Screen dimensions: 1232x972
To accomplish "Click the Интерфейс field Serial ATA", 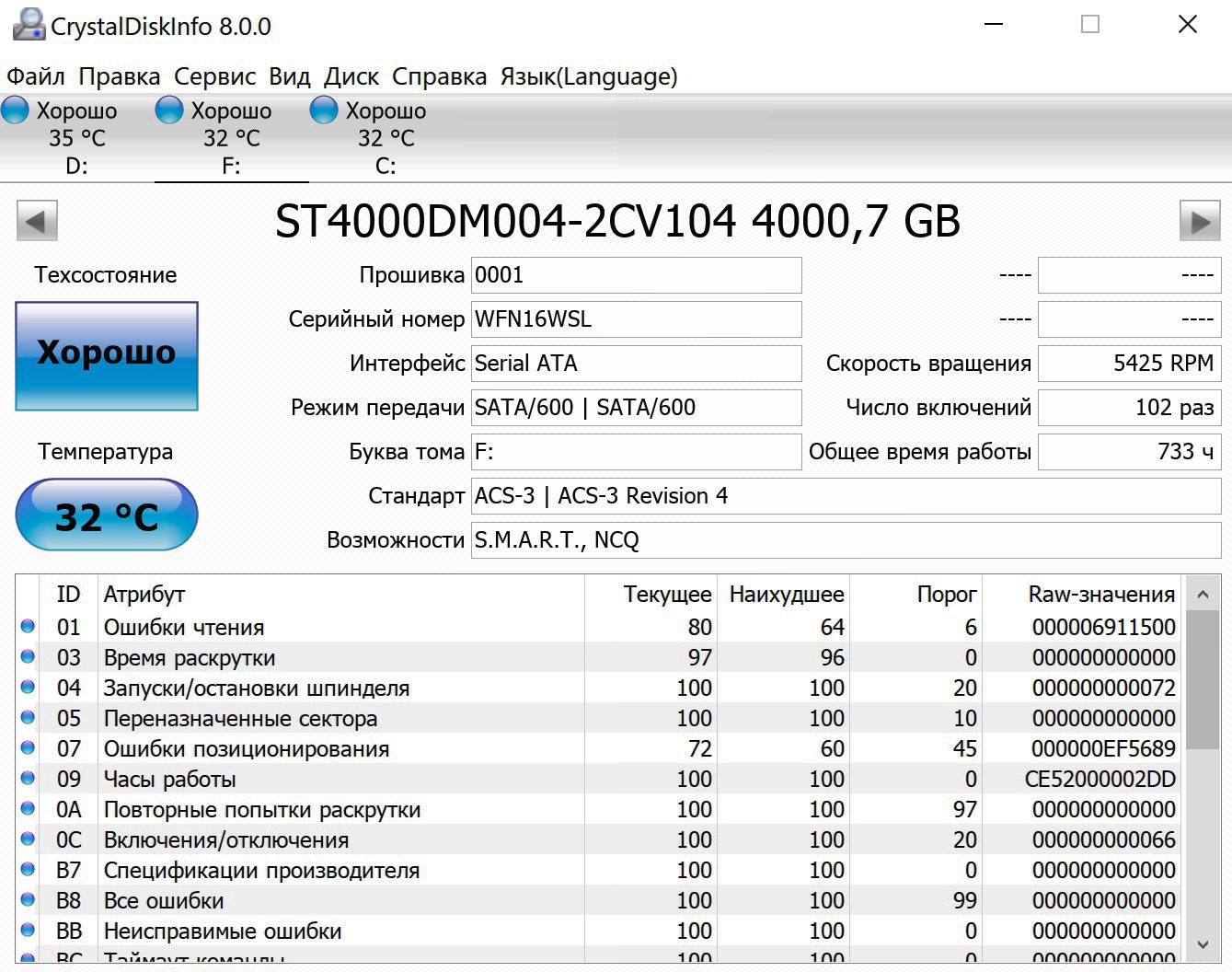I will tap(637, 364).
